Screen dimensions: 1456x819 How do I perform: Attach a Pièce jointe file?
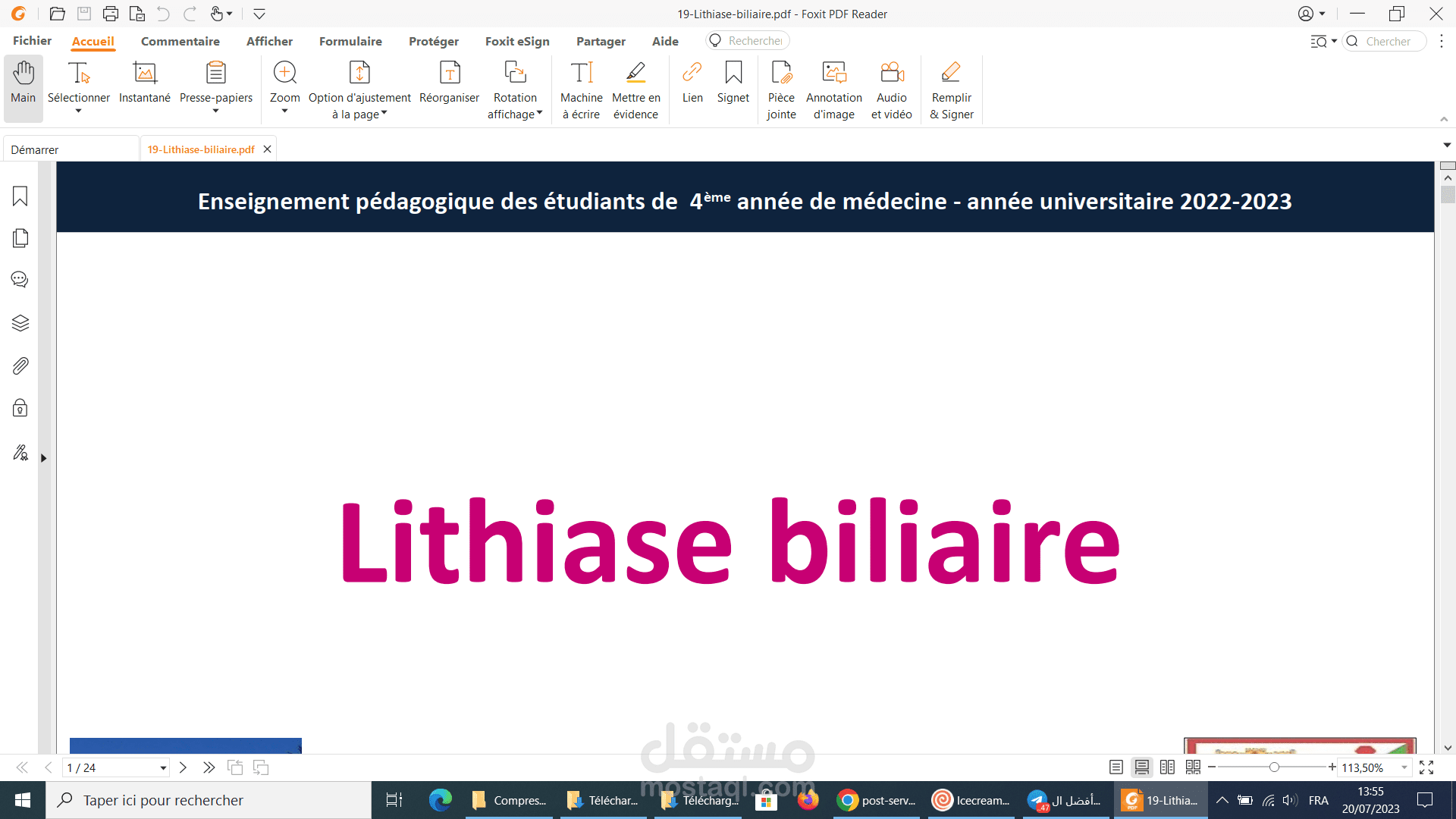tap(781, 89)
